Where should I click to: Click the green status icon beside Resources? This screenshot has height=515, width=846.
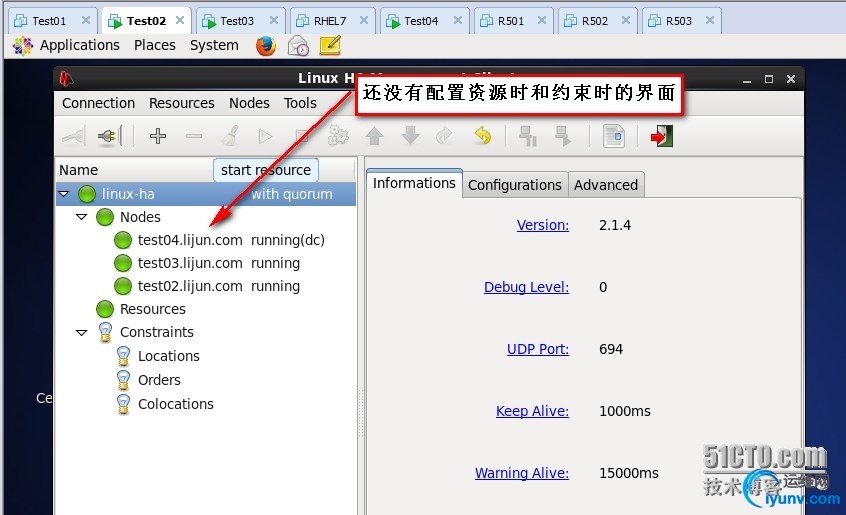click(x=105, y=309)
